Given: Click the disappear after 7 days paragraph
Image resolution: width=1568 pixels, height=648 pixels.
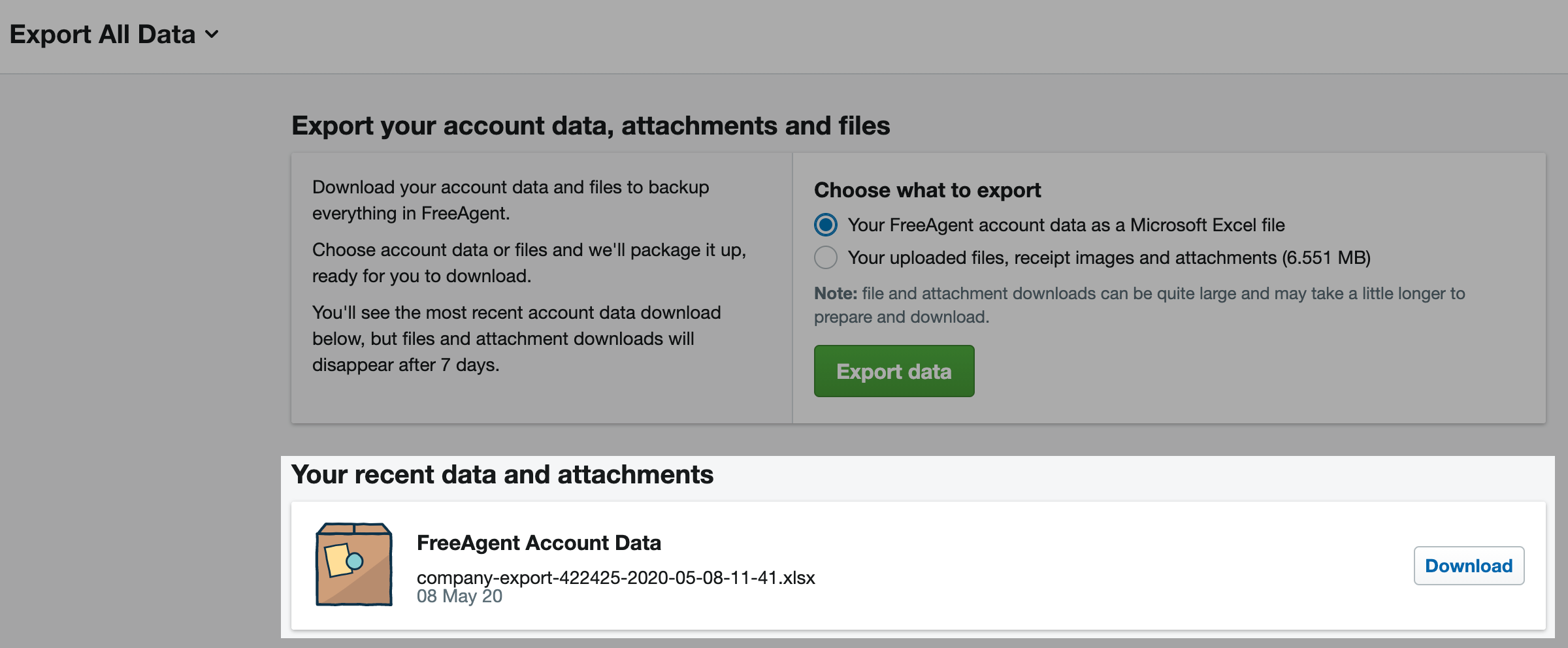Looking at the screenshot, I should click(x=516, y=338).
